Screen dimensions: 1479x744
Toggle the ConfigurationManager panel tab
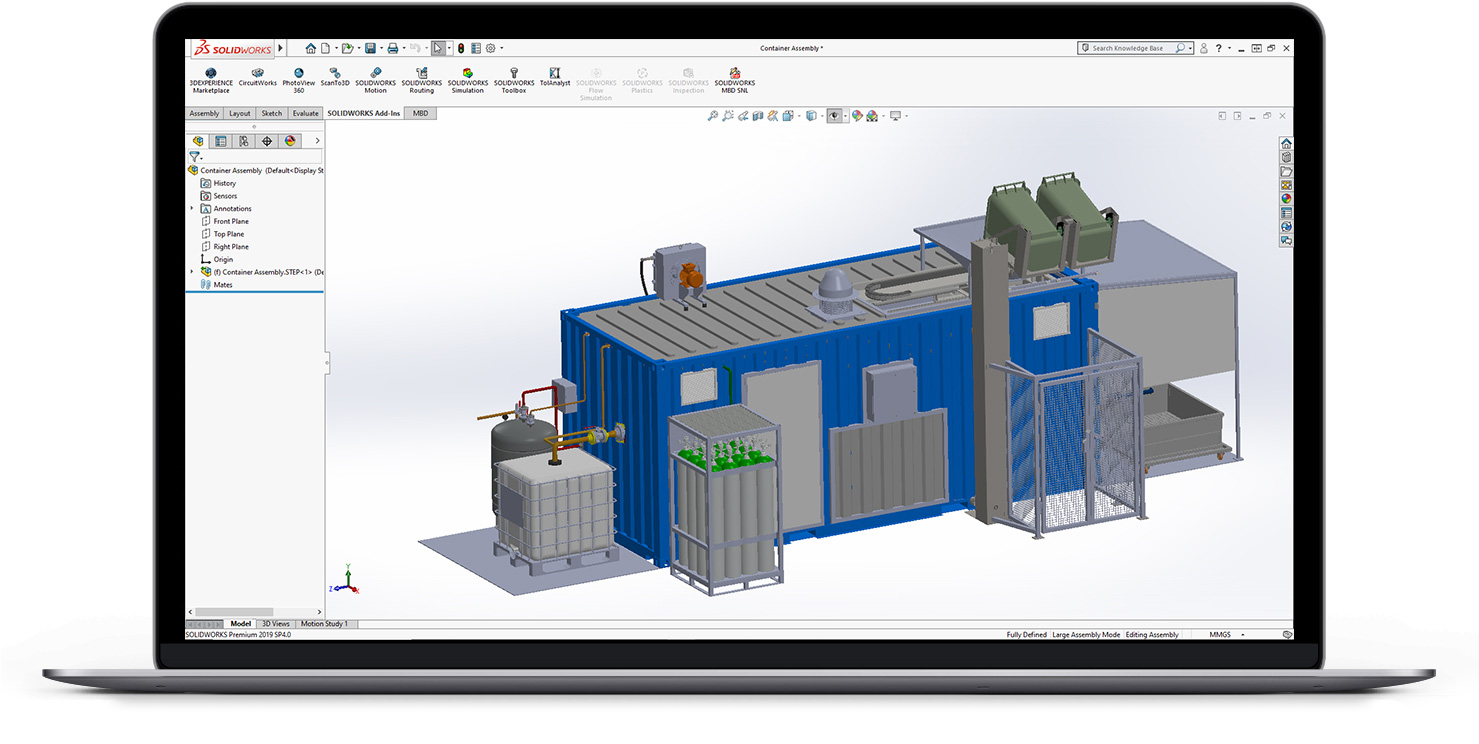(x=243, y=141)
